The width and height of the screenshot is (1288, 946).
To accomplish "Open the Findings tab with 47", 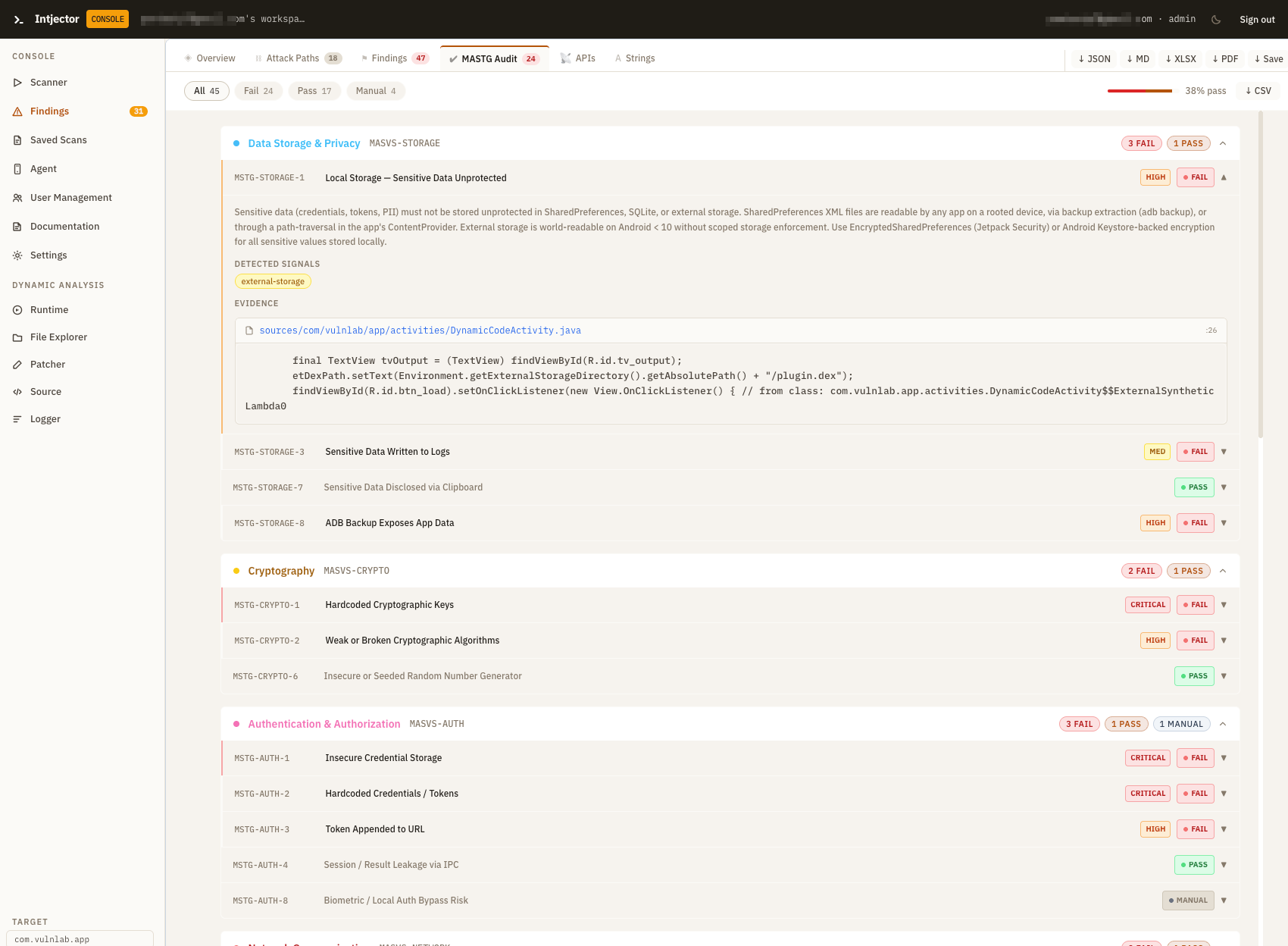I will click(395, 58).
